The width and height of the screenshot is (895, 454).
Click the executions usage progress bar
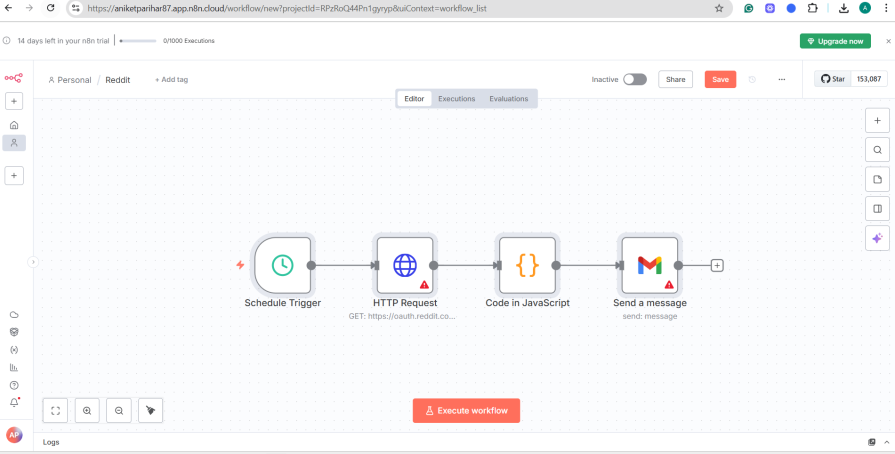138,41
